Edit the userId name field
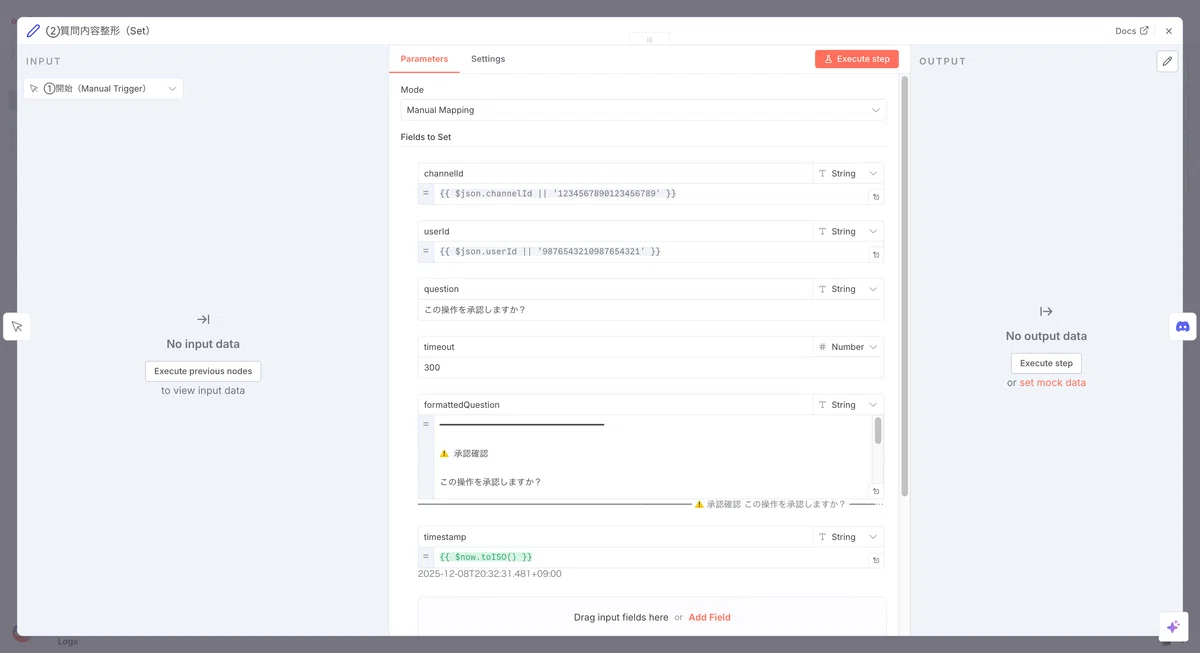Viewport: 1200px width, 653px height. coord(615,231)
